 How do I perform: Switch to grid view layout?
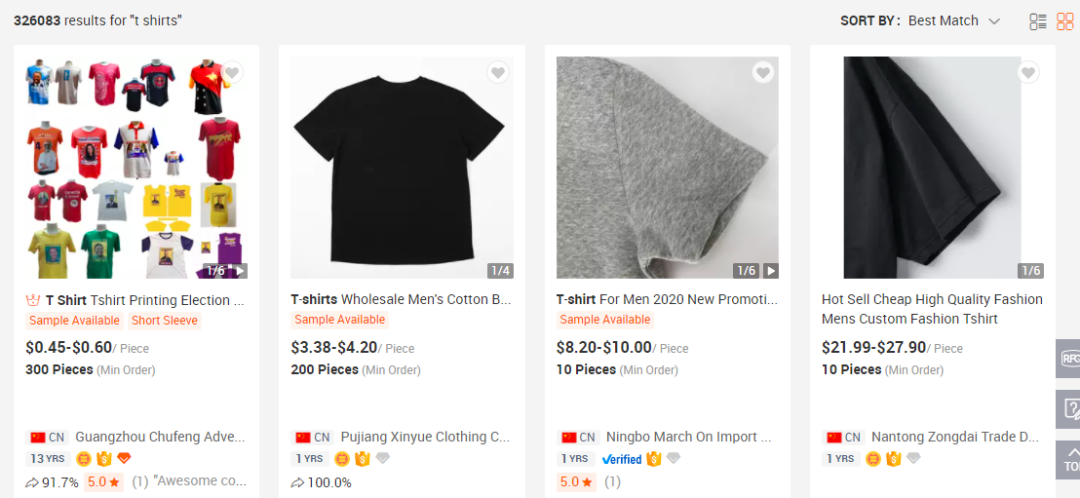[x=1065, y=21]
